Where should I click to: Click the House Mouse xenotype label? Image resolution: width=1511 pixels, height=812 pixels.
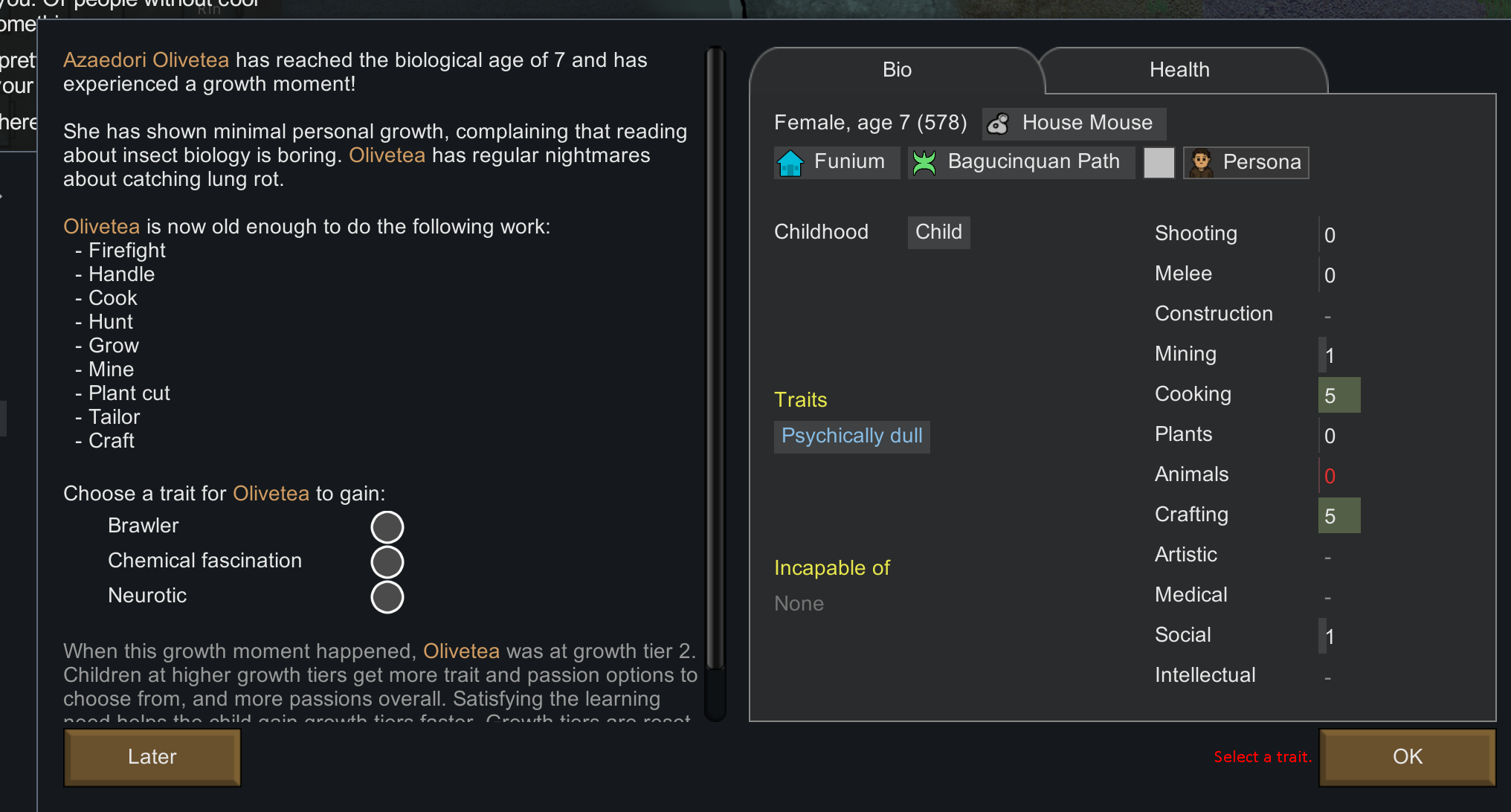coord(1086,123)
